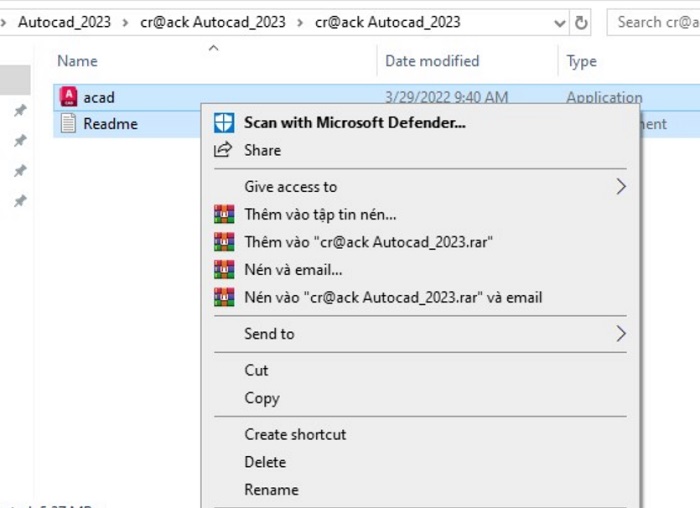Go to Autocad_2023 breadcrumb folder
Image resolution: width=700 pixels, height=508 pixels.
pyautogui.click(x=64, y=22)
